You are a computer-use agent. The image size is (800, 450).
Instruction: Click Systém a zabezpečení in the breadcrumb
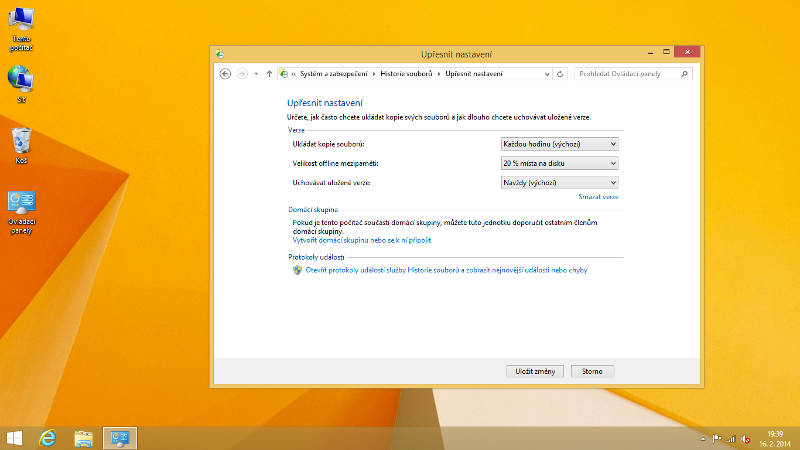tap(334, 74)
